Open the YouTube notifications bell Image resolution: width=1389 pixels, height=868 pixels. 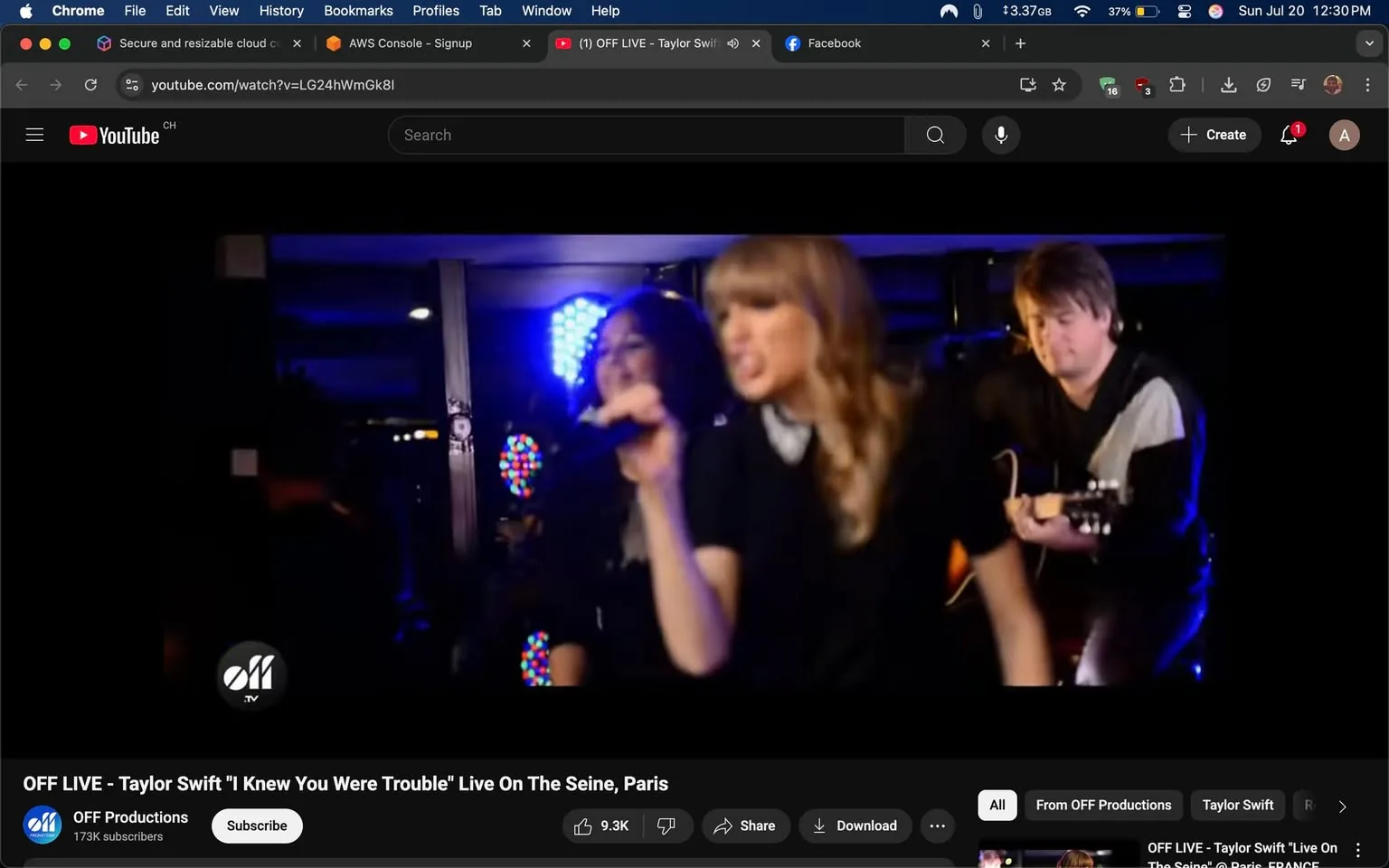[1288, 134]
